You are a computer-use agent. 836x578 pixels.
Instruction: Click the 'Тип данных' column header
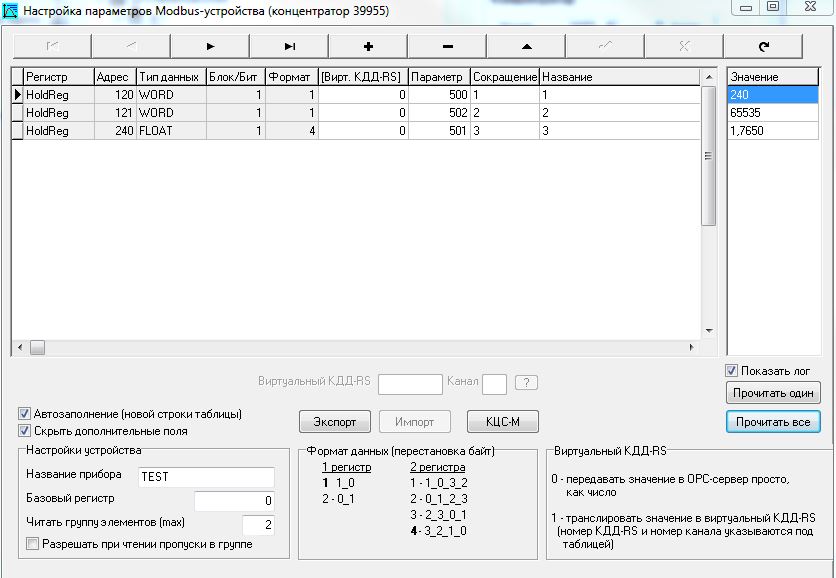click(168, 77)
